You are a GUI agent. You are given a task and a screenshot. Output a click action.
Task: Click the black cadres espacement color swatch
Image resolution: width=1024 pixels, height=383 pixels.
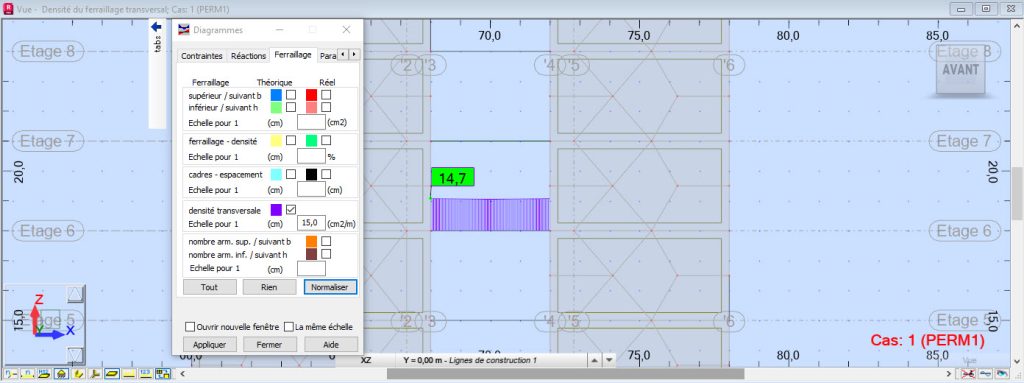tap(311, 174)
